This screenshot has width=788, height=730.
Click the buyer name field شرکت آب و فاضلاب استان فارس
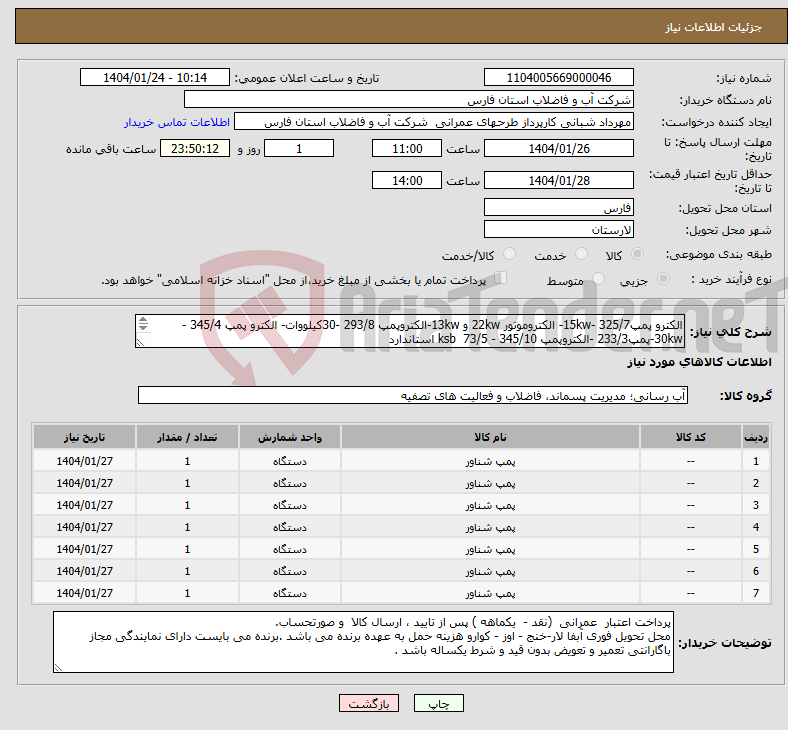pyautogui.click(x=409, y=99)
